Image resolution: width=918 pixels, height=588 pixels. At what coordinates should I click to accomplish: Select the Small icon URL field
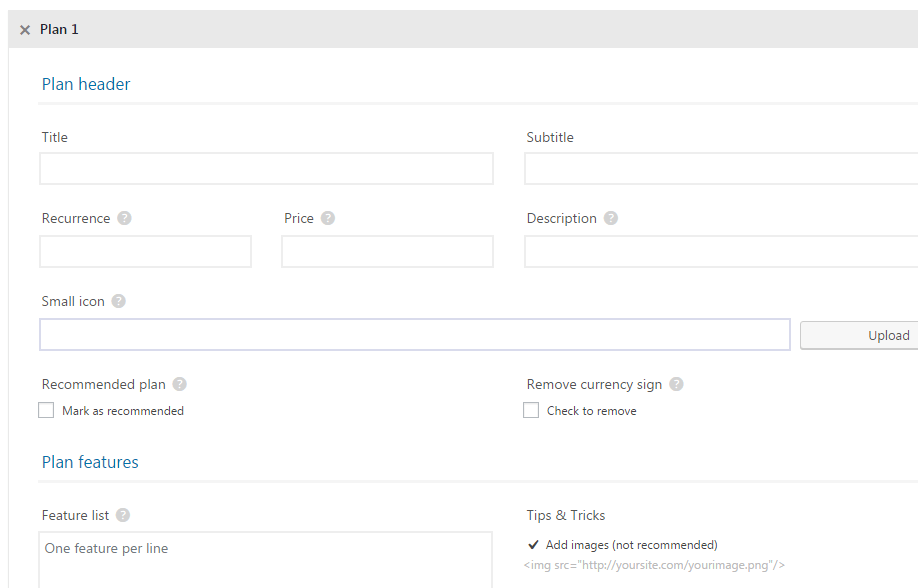click(415, 335)
